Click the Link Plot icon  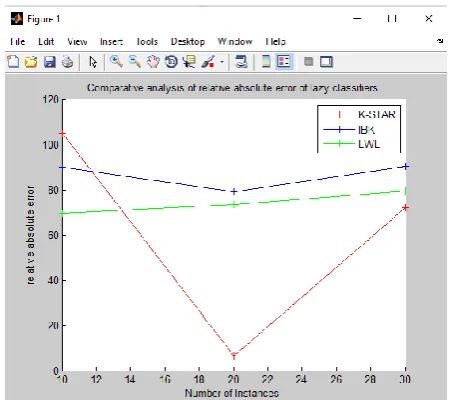(241, 62)
